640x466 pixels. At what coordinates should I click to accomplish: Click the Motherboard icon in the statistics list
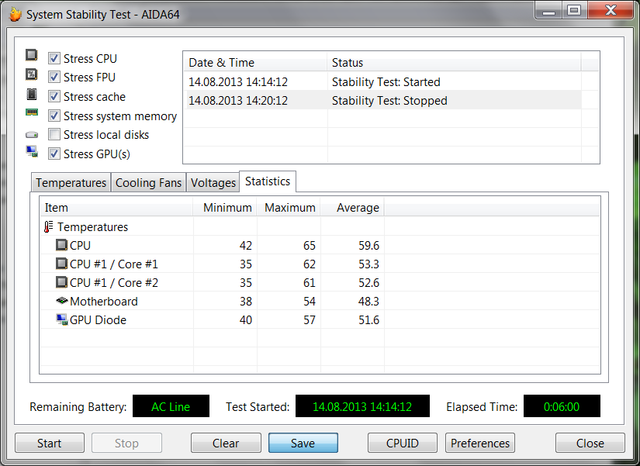pyautogui.click(x=61, y=301)
